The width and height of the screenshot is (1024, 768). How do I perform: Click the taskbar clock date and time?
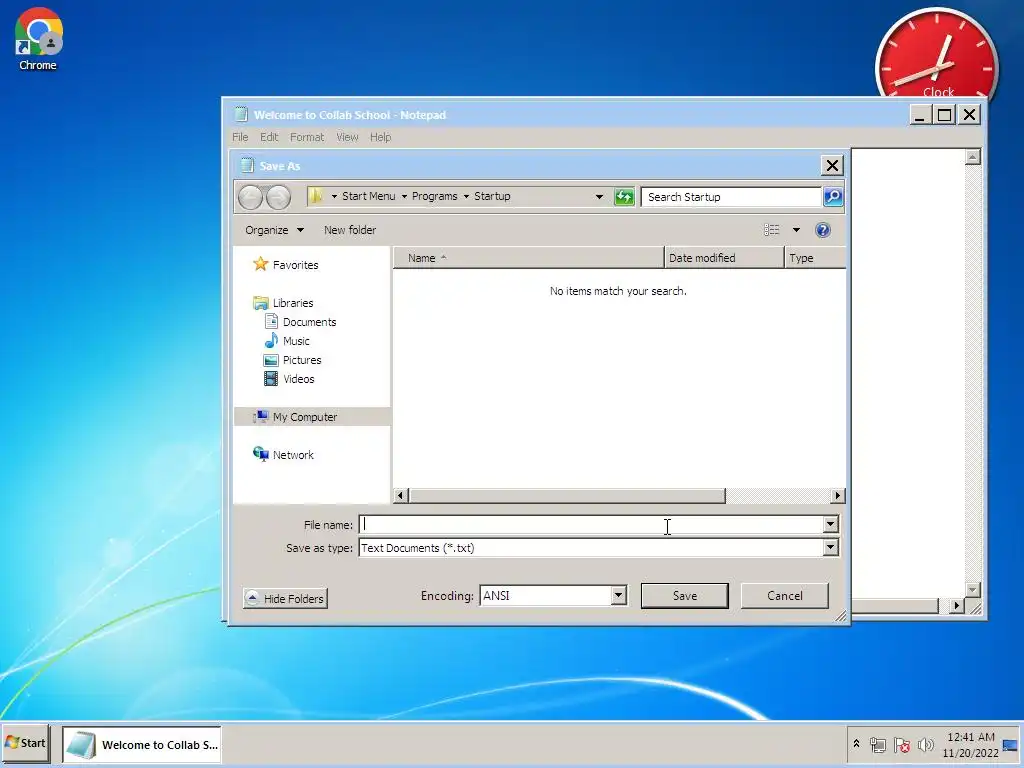tap(970, 744)
